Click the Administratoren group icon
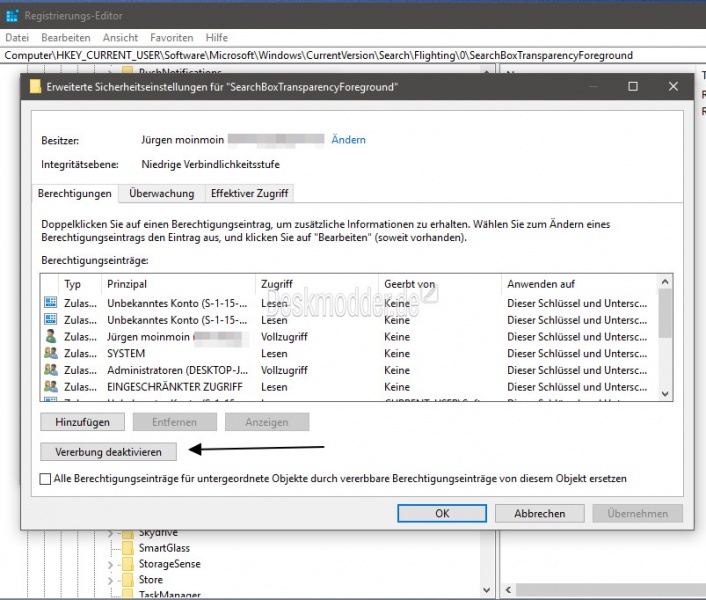This screenshot has height=600, width=706. point(51,370)
